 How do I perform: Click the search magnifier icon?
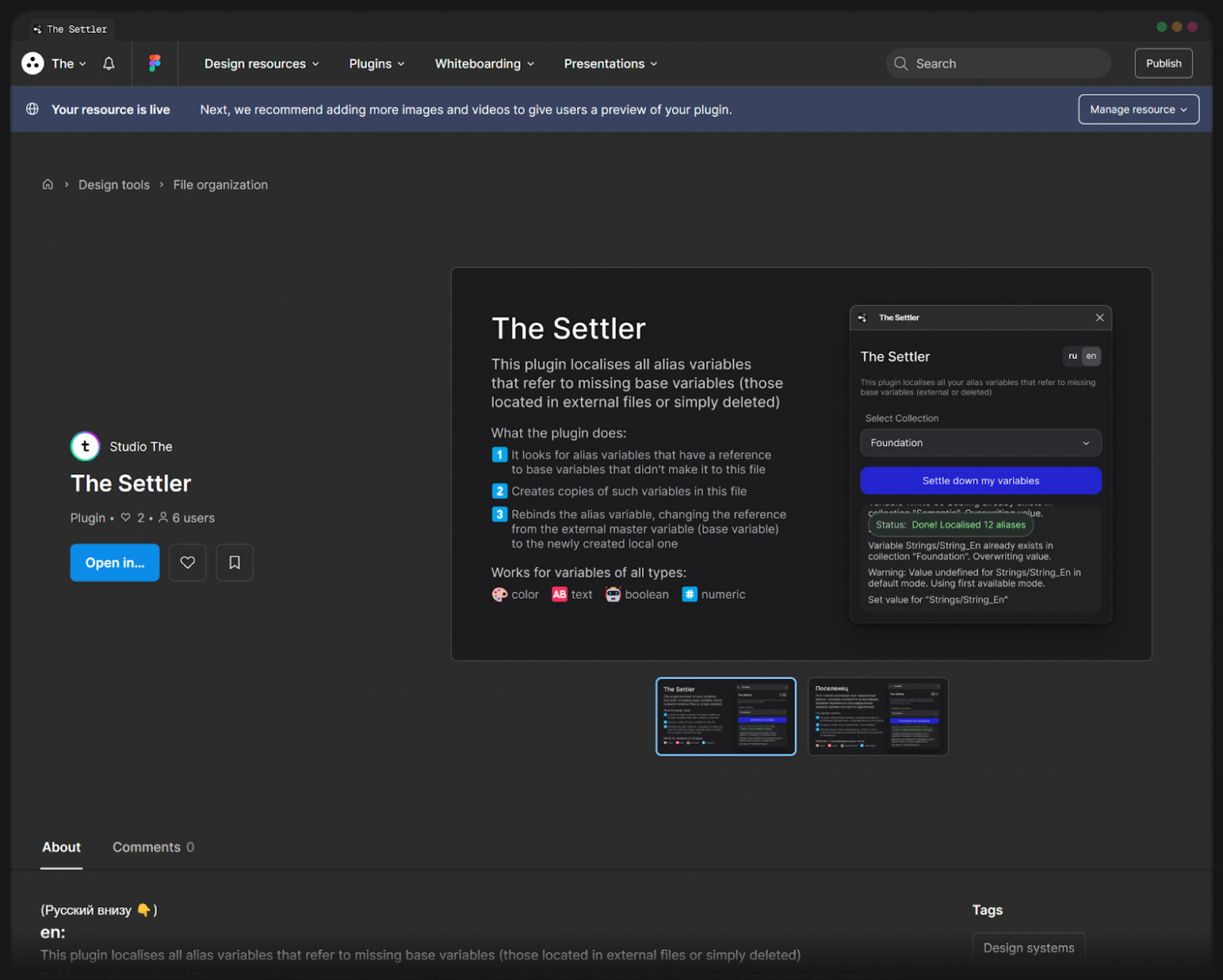coord(901,64)
